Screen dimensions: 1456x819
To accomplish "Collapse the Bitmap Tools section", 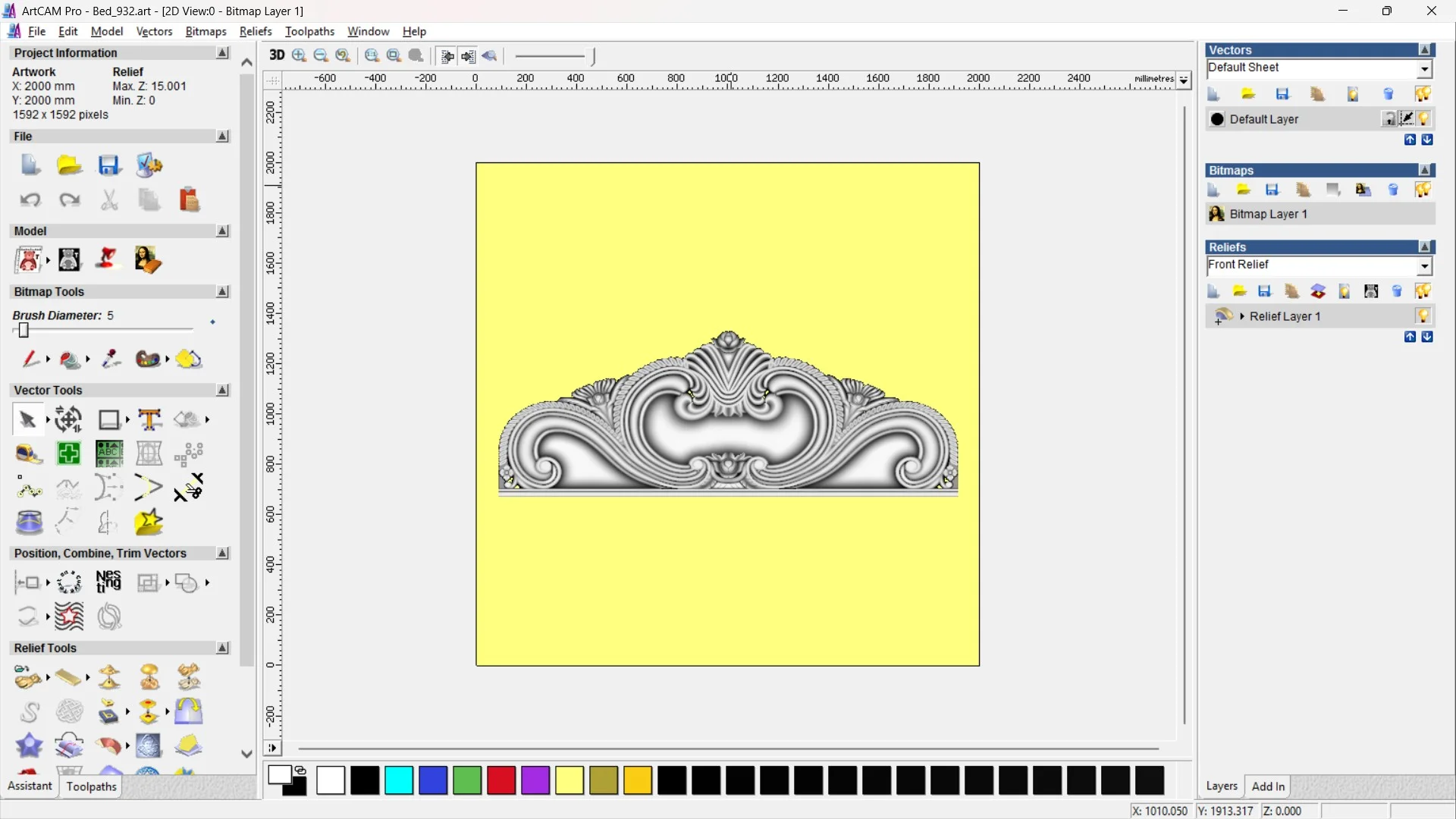I will [222, 292].
